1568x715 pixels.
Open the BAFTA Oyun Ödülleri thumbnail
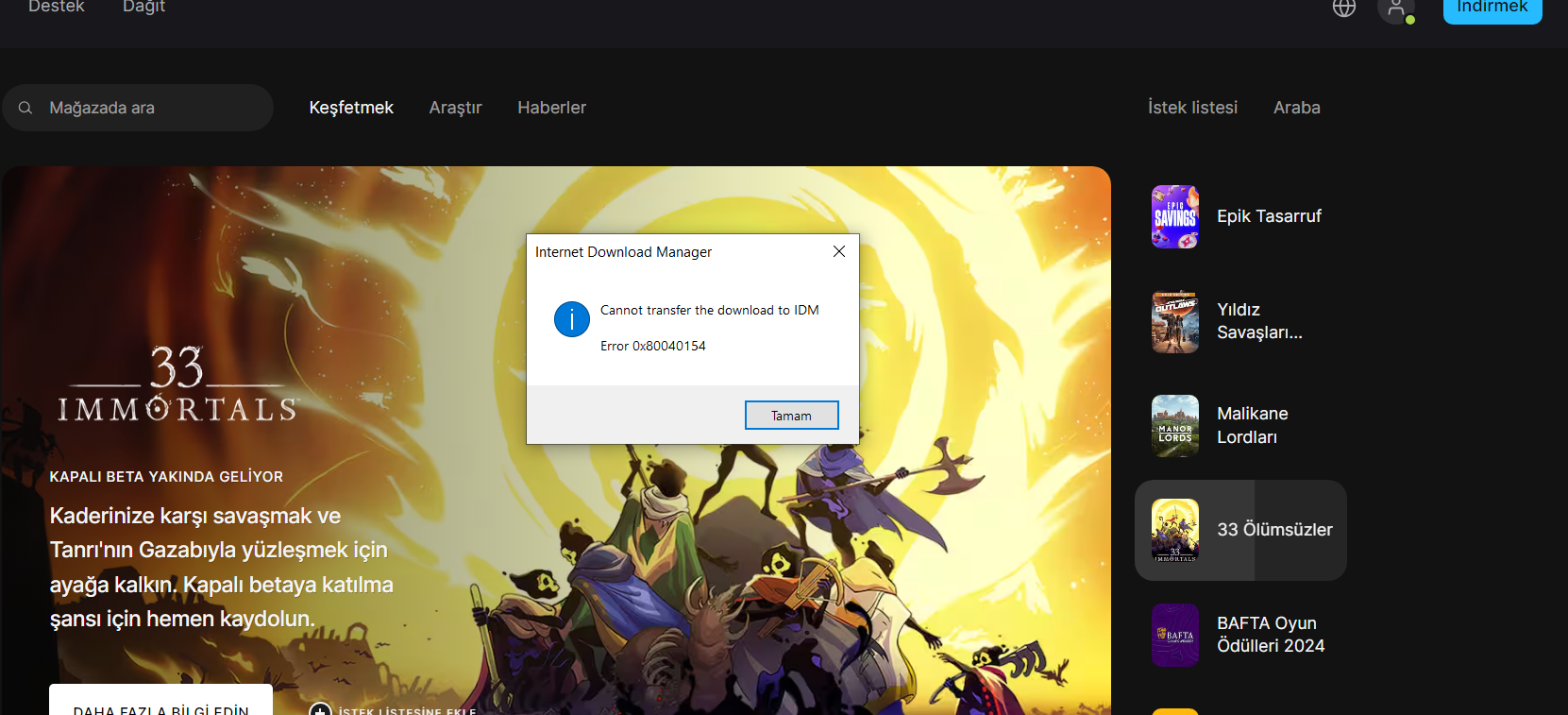pos(1175,635)
